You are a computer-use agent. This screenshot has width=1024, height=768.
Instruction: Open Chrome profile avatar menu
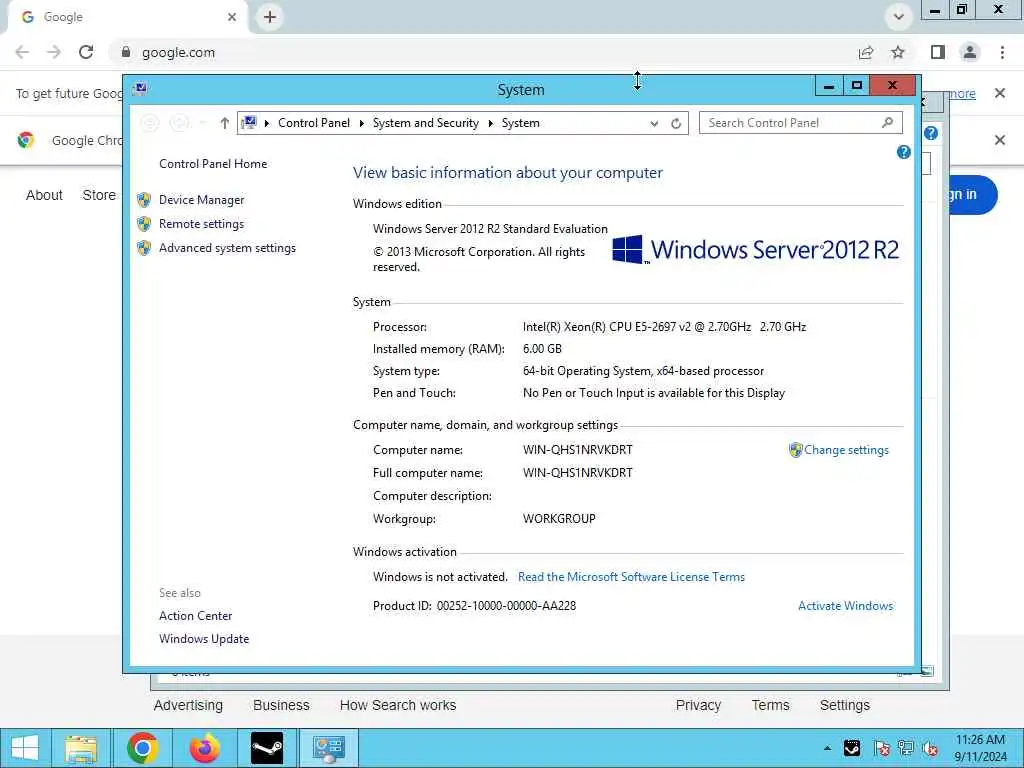click(970, 52)
